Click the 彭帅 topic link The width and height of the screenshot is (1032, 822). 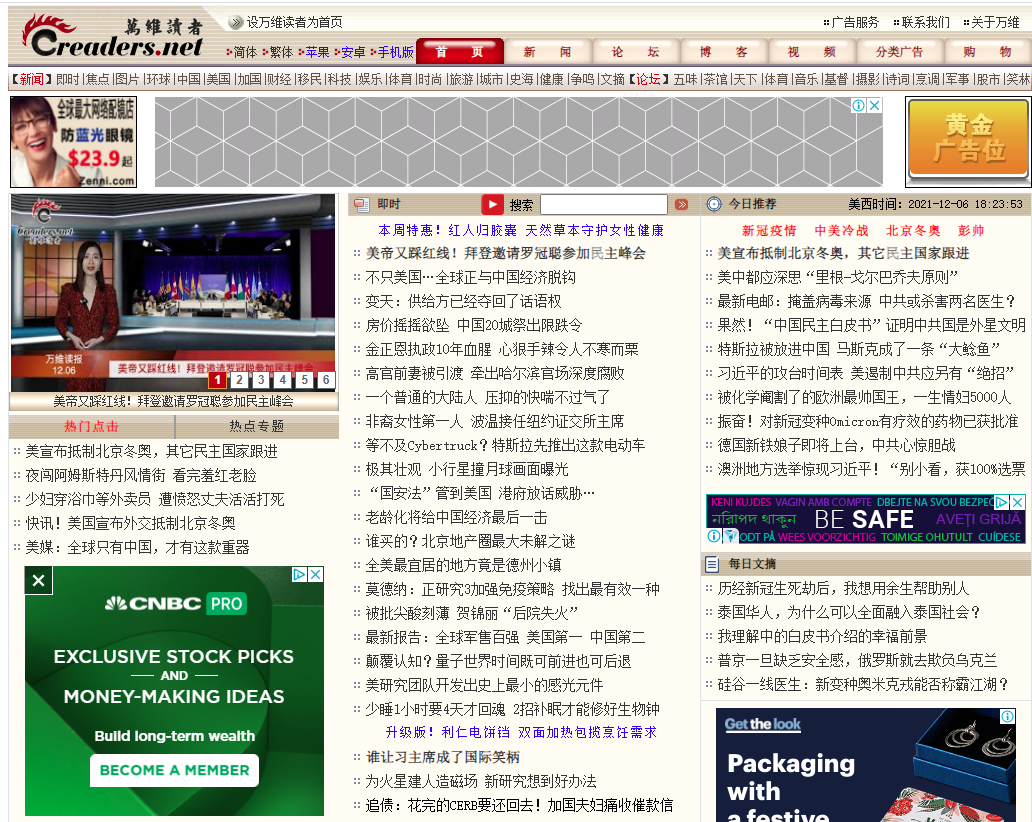(x=971, y=230)
